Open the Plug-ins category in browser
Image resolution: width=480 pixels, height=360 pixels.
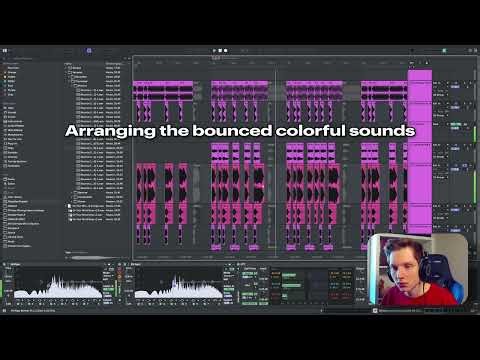pyautogui.click(x=11, y=144)
